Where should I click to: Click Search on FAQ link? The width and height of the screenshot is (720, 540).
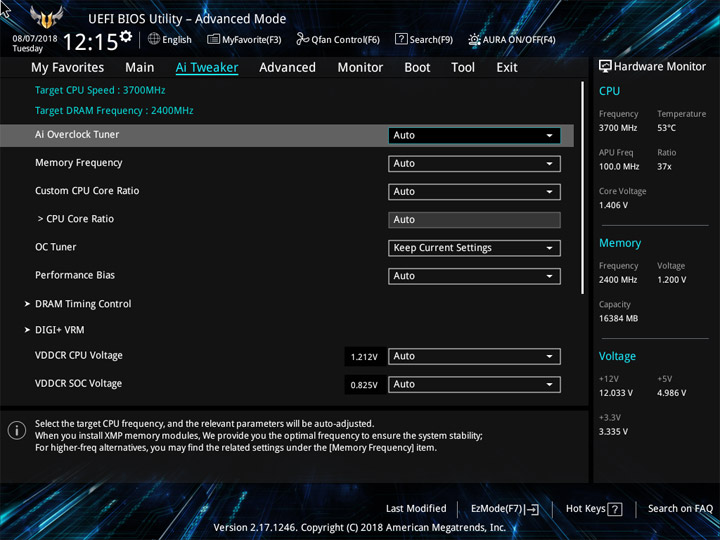click(x=680, y=508)
